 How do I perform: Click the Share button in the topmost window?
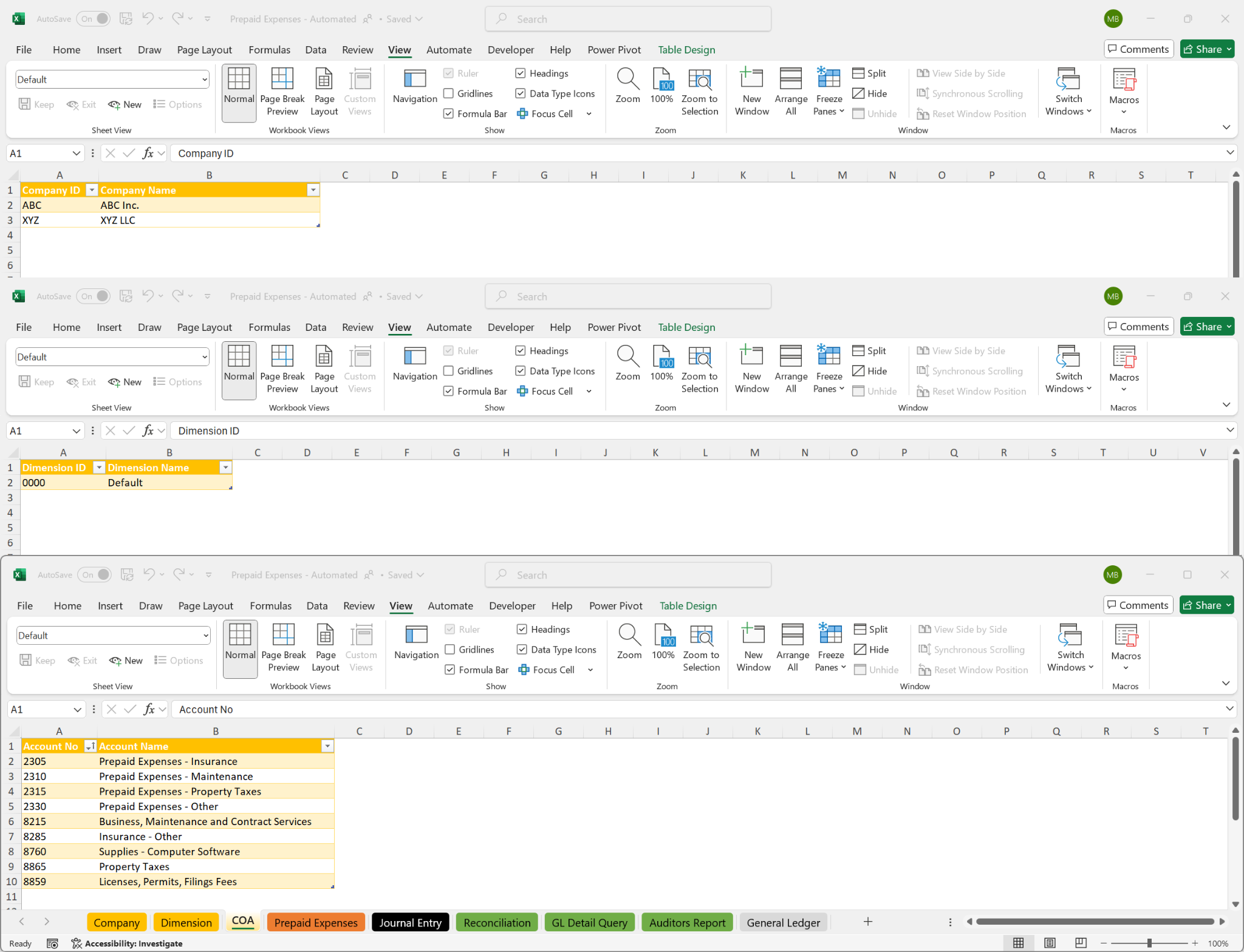(x=1201, y=49)
